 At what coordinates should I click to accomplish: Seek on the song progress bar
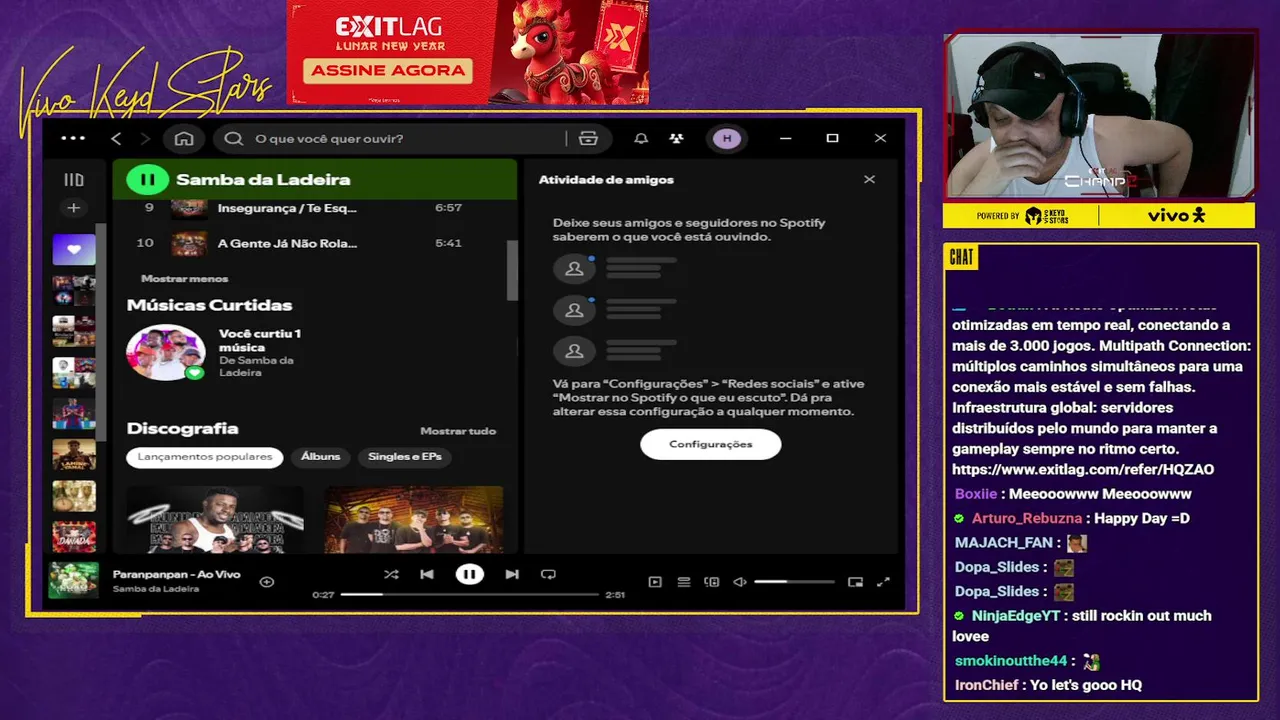[469, 594]
